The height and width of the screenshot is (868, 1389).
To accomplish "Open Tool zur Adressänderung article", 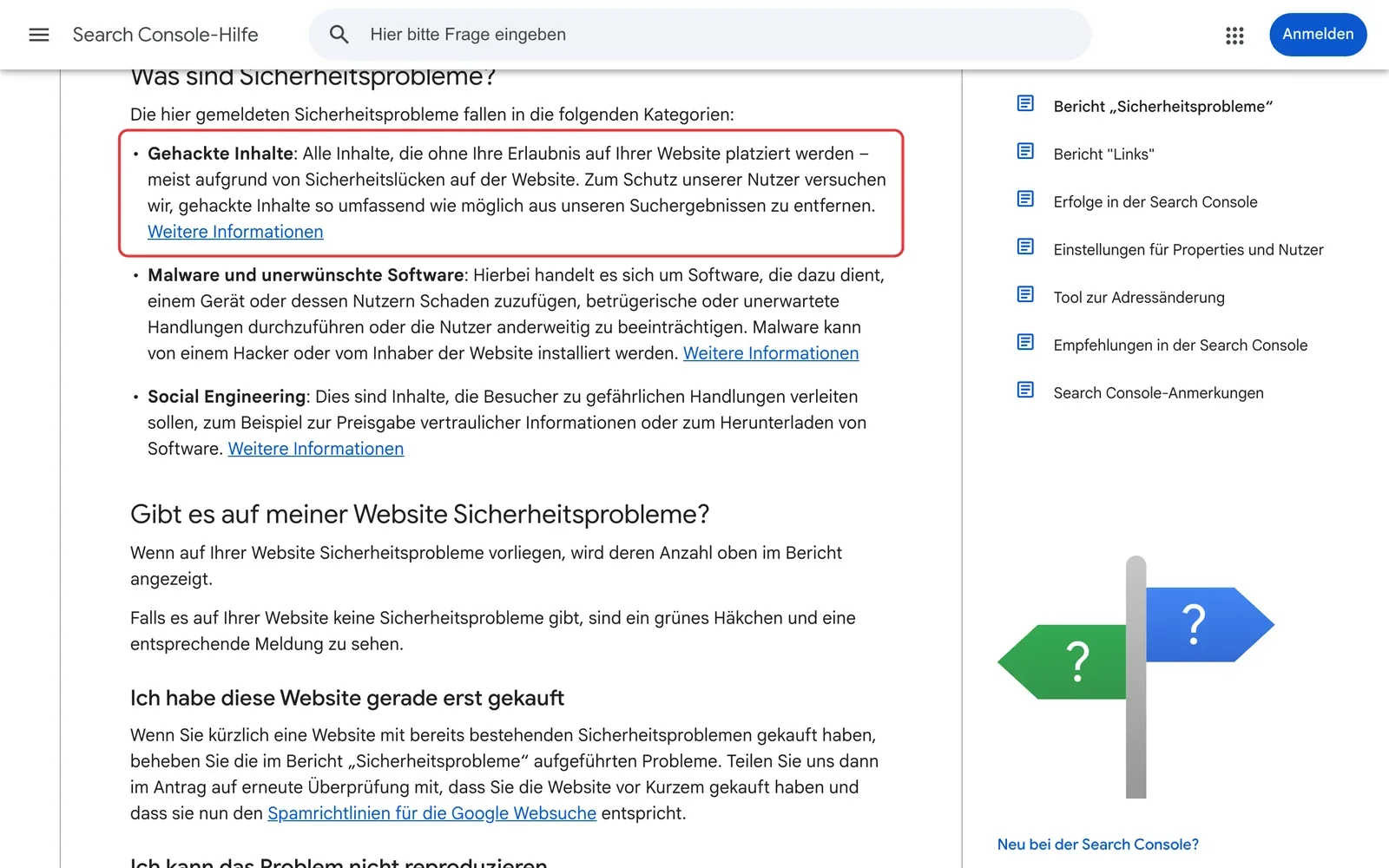I will pos(1139,298).
